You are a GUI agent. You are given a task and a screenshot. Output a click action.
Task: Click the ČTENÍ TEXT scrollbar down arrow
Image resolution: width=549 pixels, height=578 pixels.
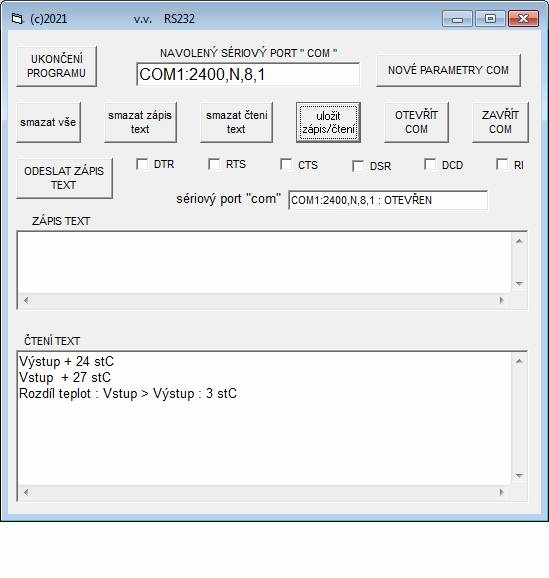point(519,476)
